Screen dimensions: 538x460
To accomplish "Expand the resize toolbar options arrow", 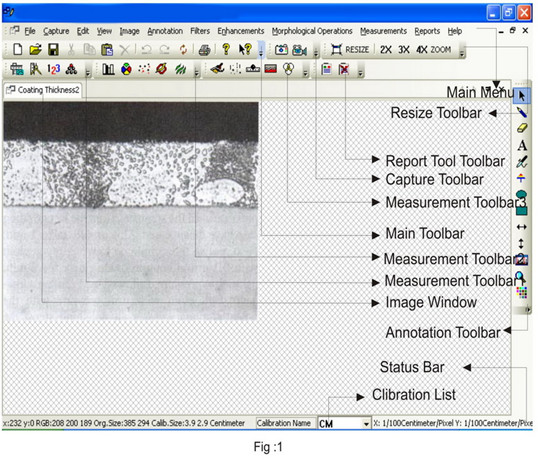I will pos(462,51).
